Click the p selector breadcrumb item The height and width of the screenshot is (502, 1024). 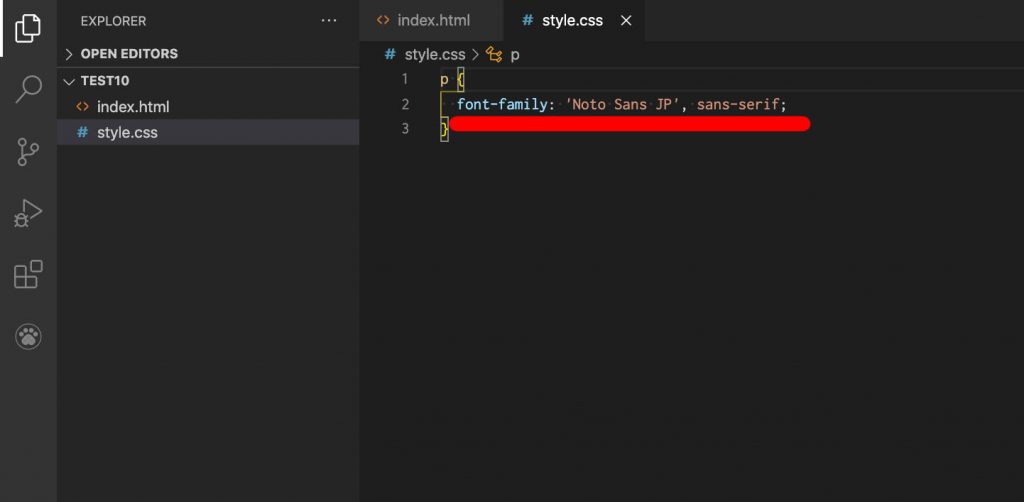(515, 55)
